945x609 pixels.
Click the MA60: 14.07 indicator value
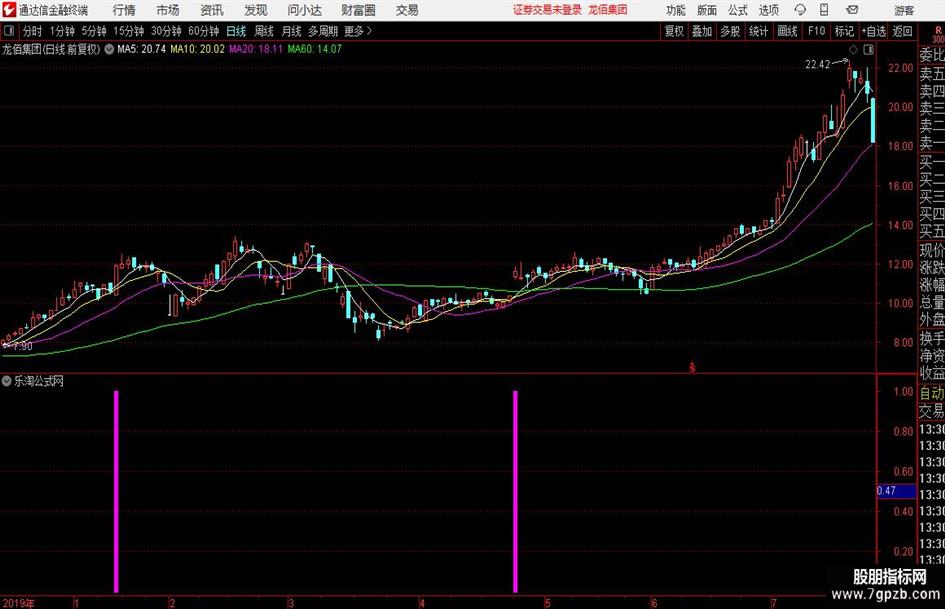pos(314,49)
